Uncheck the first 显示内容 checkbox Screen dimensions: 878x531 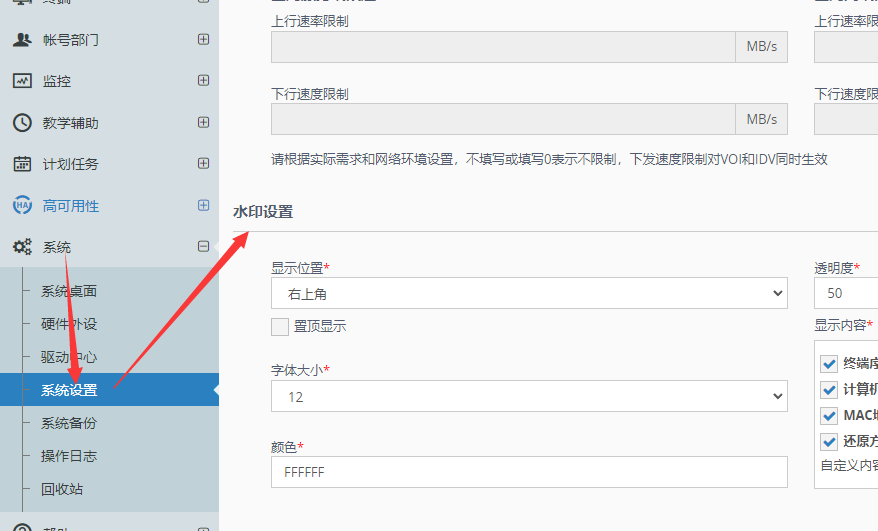tap(828, 364)
